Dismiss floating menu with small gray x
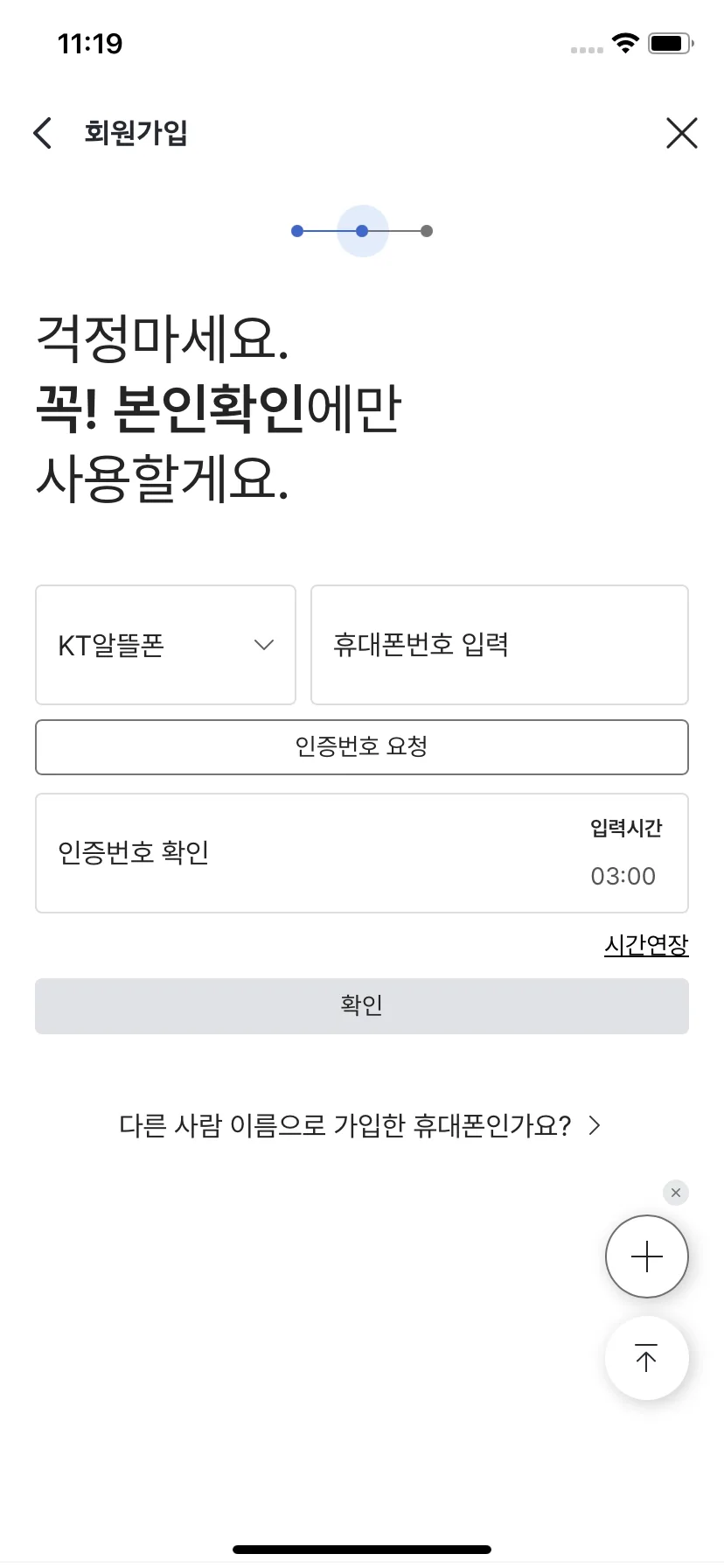The width and height of the screenshot is (724, 1568). tap(675, 1193)
